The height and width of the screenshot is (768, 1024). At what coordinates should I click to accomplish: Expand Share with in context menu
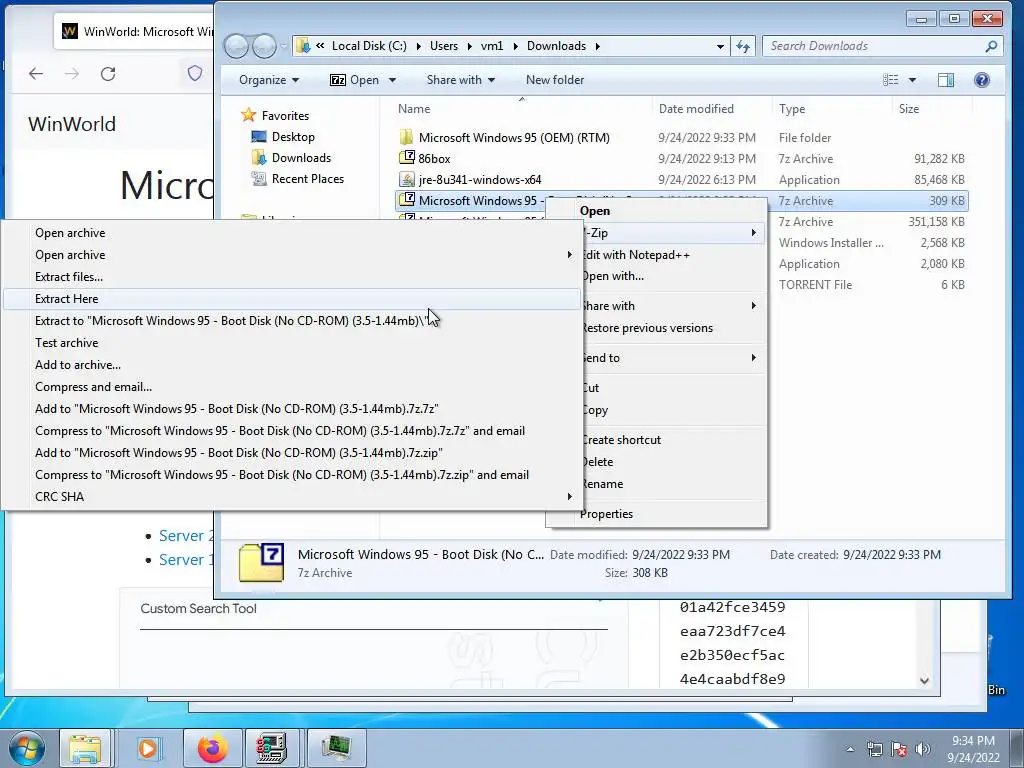point(673,306)
